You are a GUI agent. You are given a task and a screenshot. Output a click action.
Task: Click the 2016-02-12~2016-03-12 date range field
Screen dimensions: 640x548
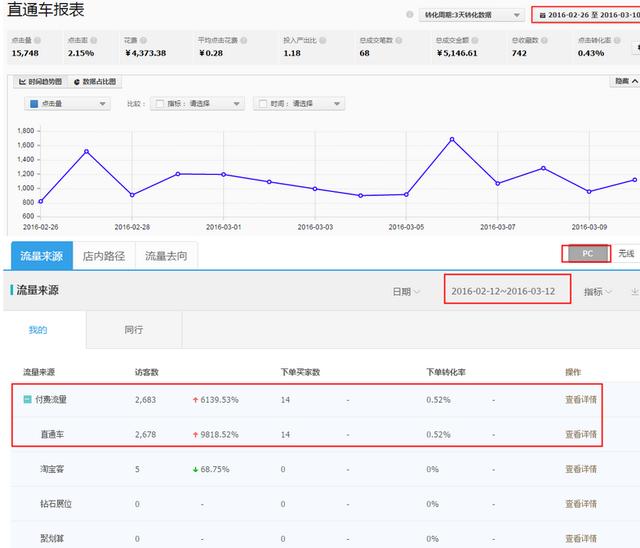(510, 292)
